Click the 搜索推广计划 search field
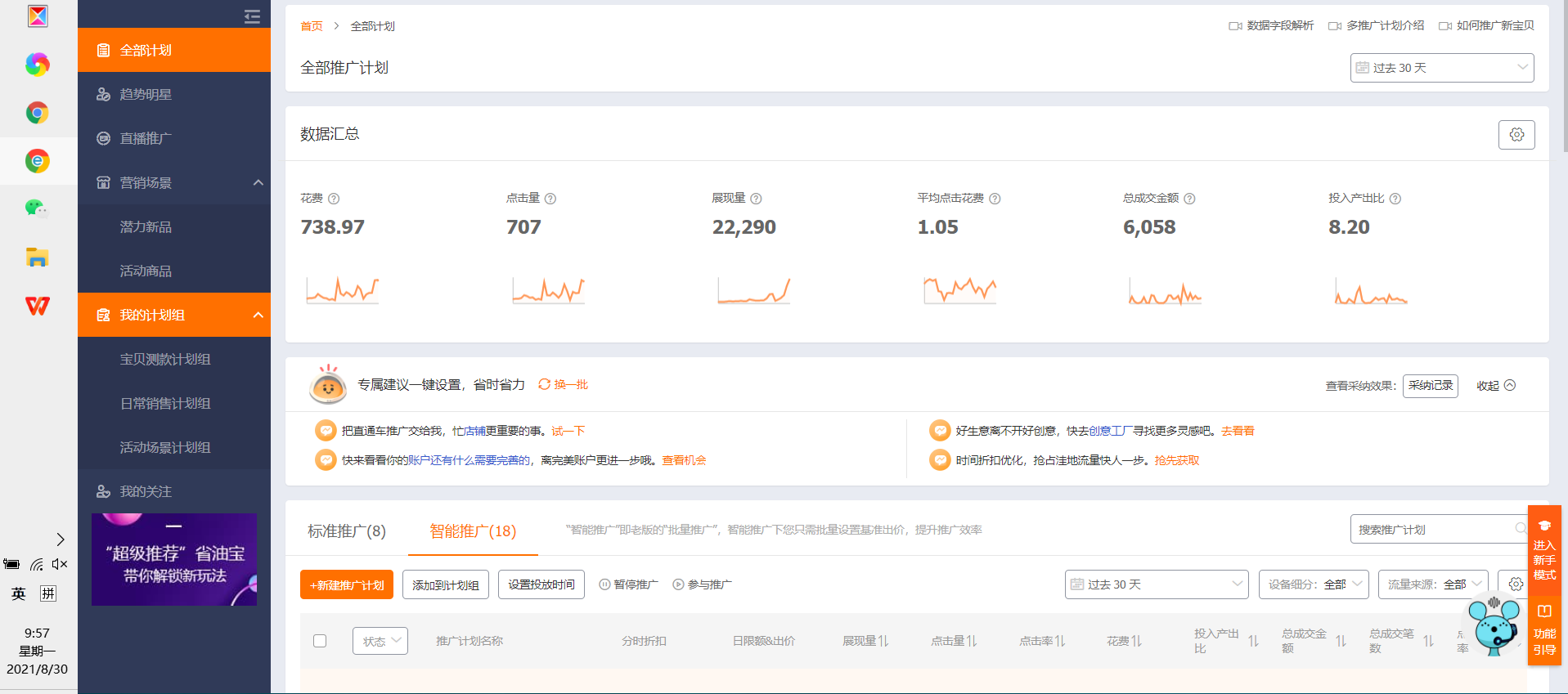Image resolution: width=1568 pixels, height=694 pixels. coord(1431,530)
